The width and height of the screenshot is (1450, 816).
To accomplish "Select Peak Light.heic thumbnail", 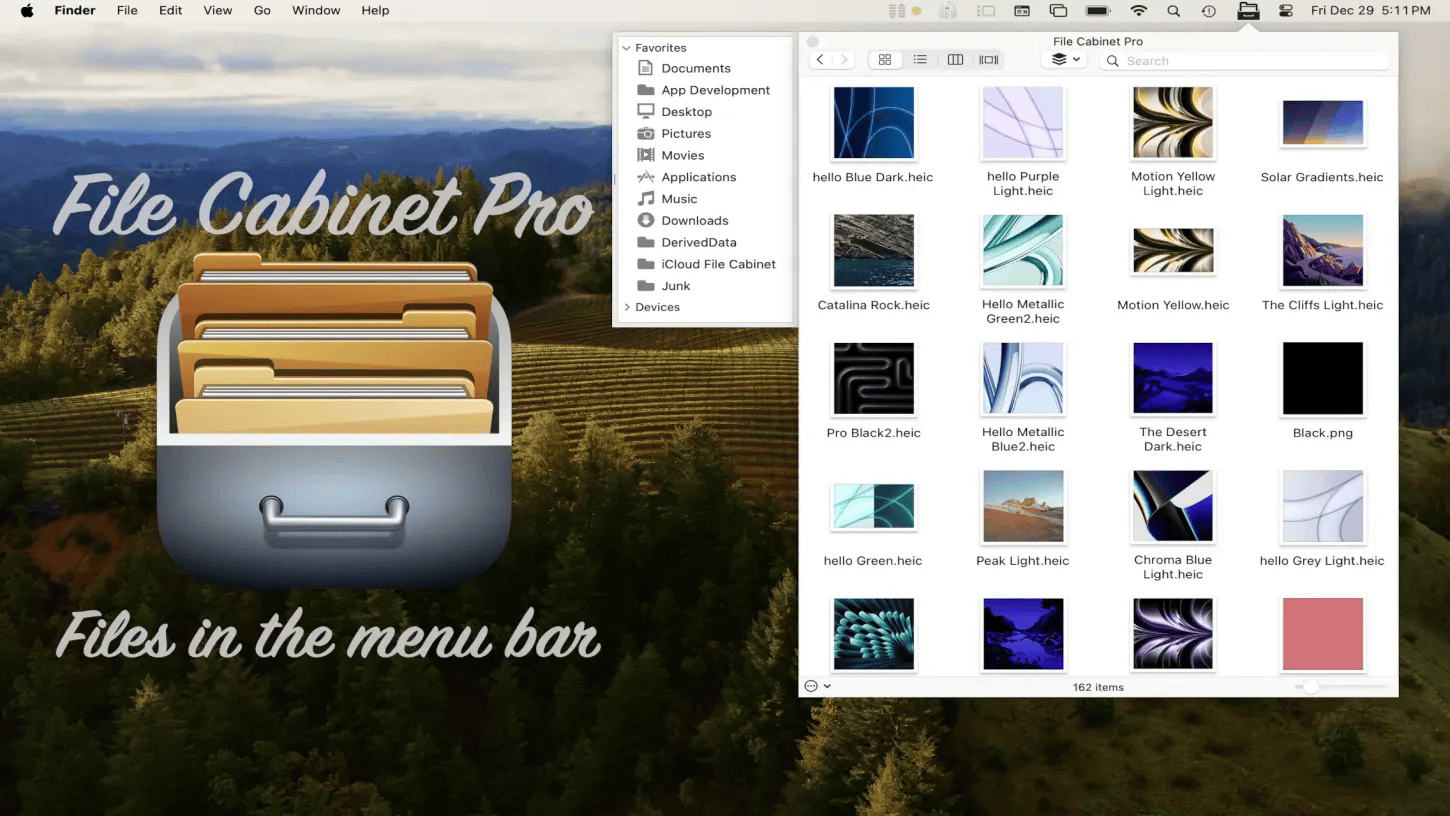I will click(x=1023, y=507).
